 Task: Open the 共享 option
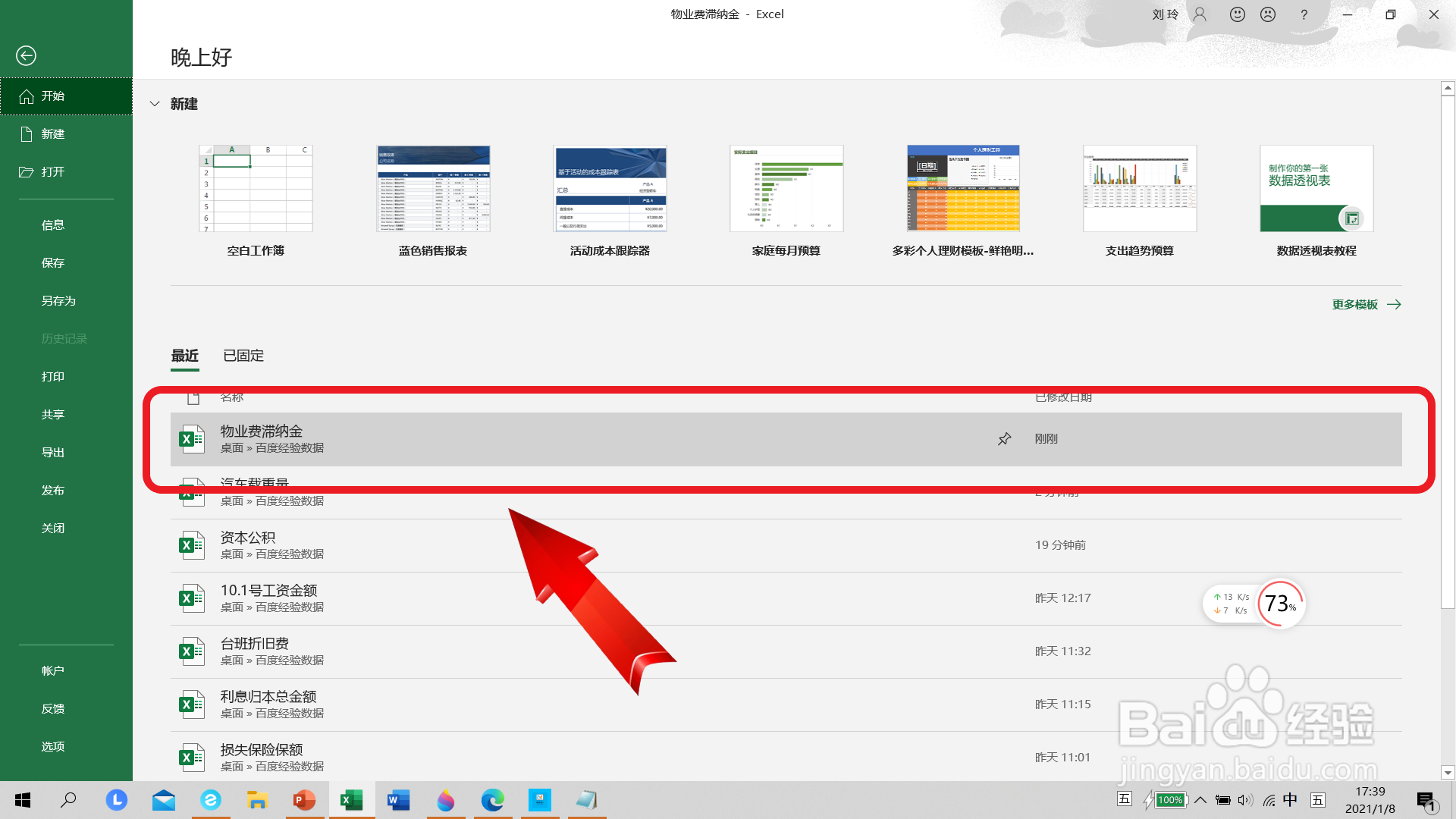click(66, 415)
